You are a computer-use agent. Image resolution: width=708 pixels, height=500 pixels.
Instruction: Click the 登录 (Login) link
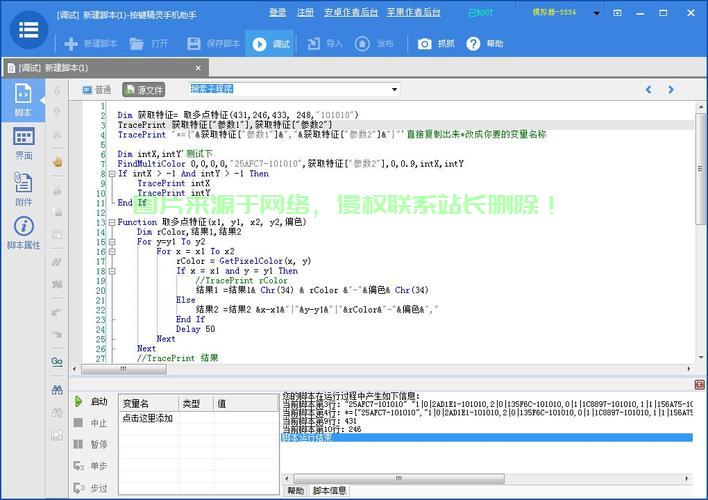pyautogui.click(x=277, y=12)
